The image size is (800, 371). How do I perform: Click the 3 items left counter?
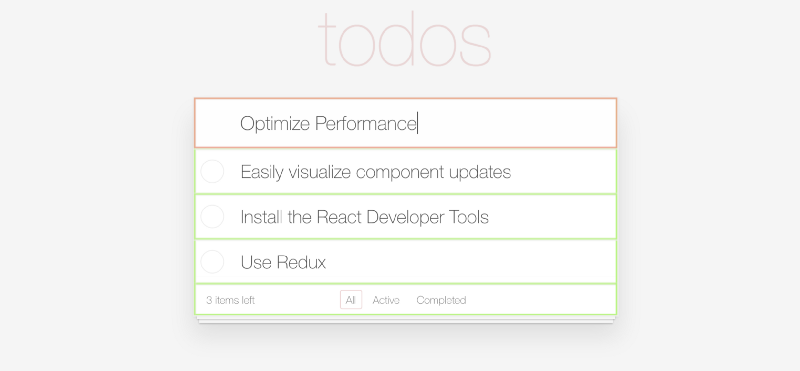pos(231,300)
